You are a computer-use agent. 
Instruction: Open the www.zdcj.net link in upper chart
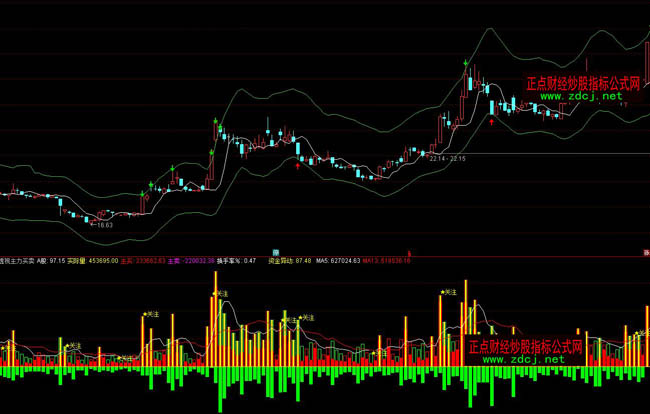pyautogui.click(x=582, y=97)
